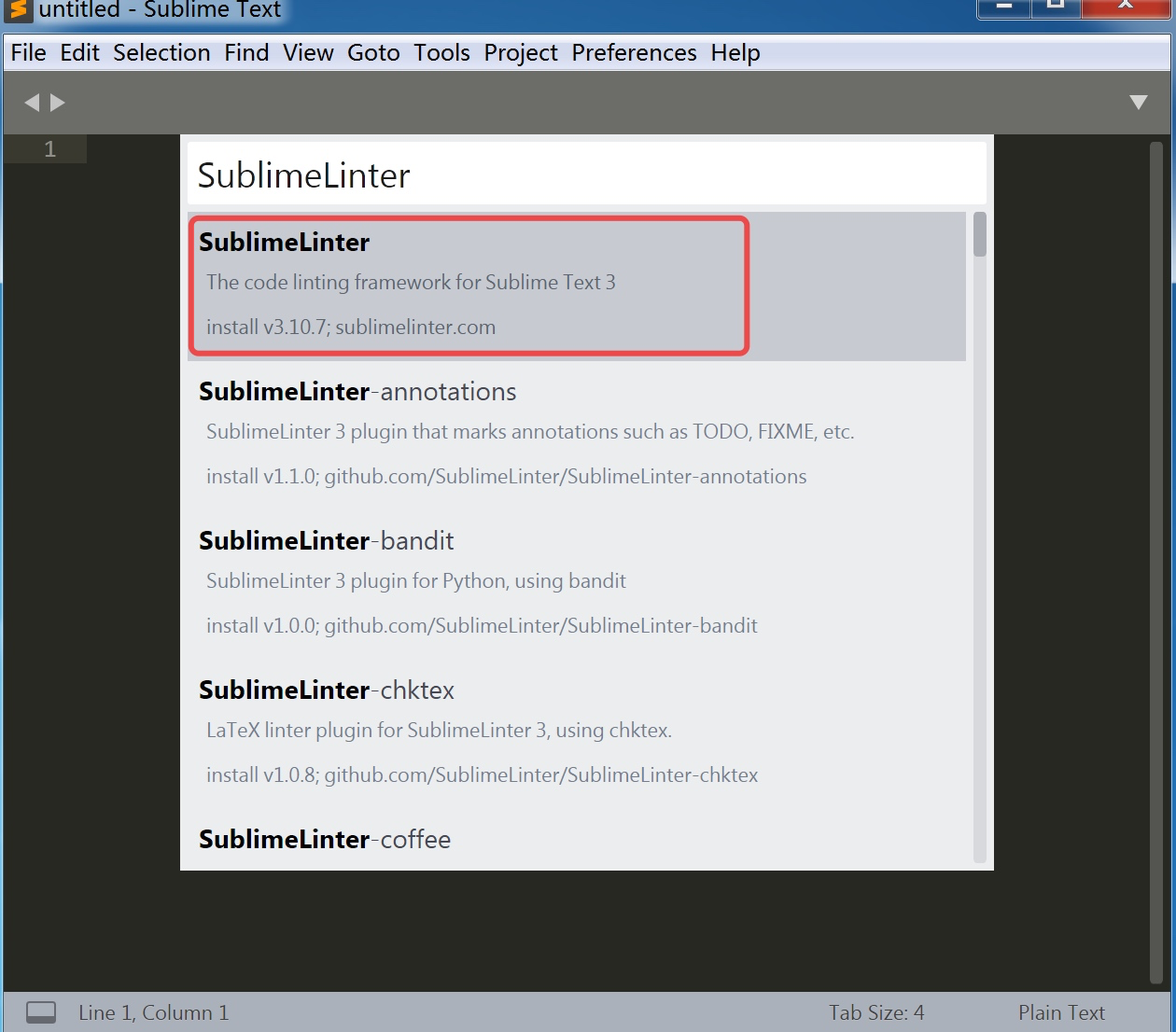Click the SublimeLinter-chktex github install line
This screenshot has width=1176, height=1032.
pos(482,775)
